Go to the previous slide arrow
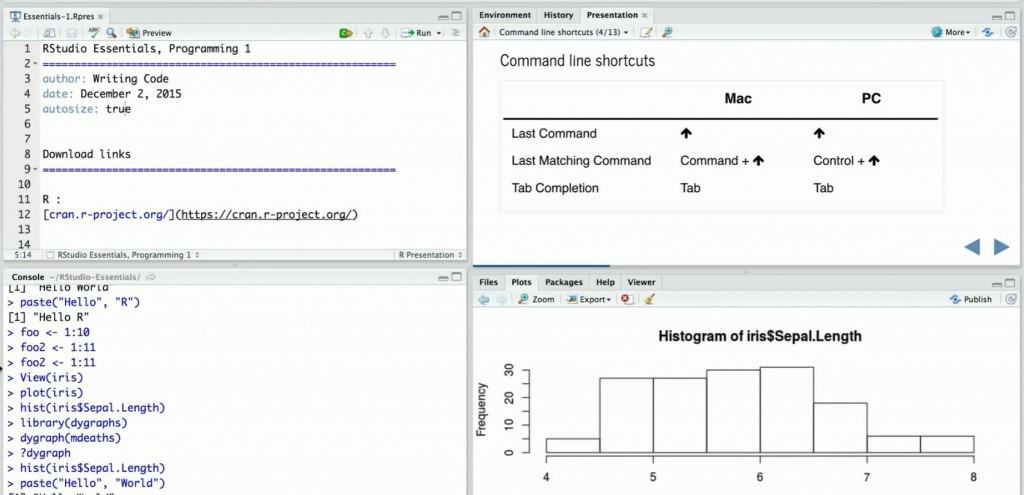The height and width of the screenshot is (495, 1024). click(x=972, y=247)
